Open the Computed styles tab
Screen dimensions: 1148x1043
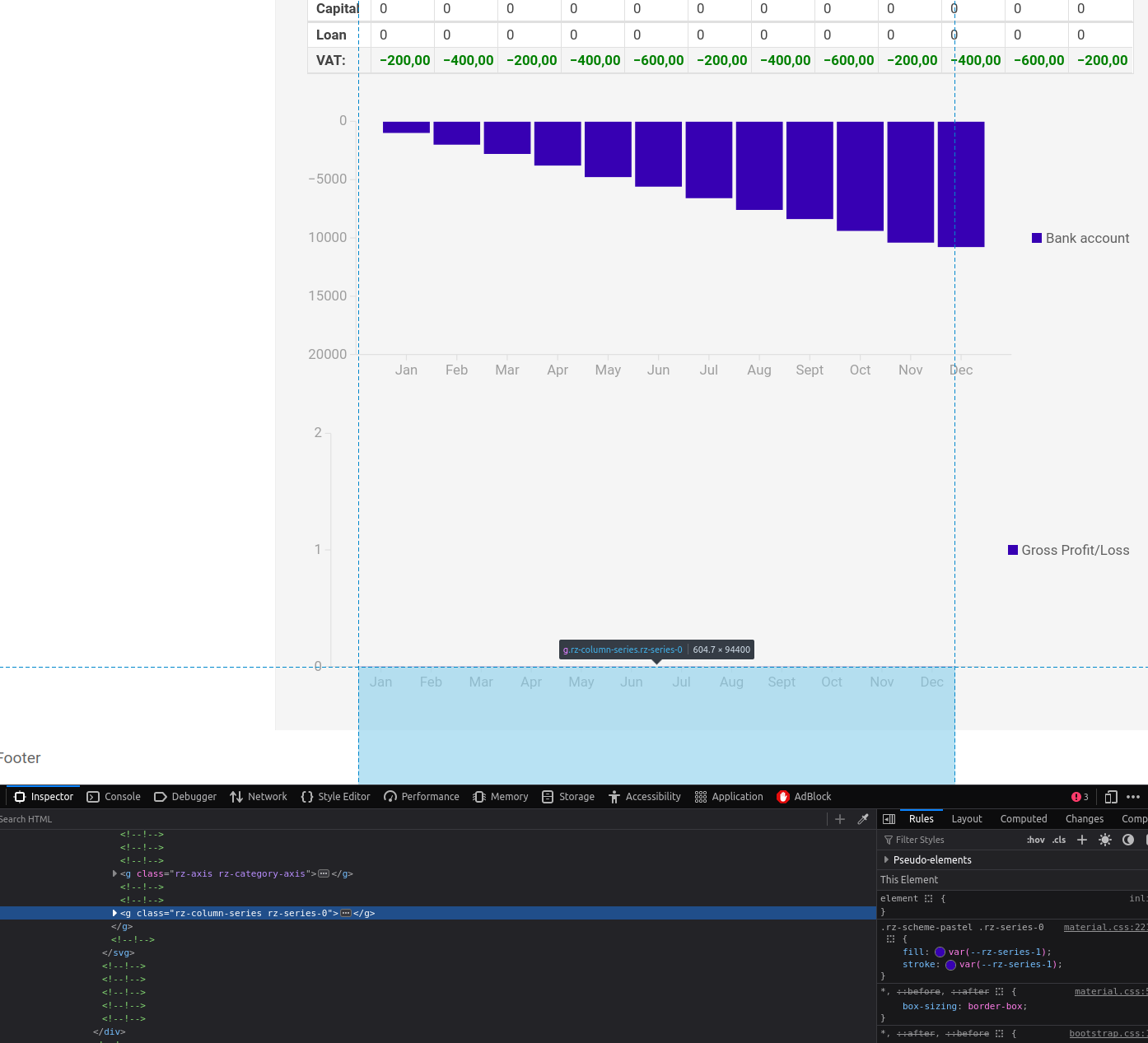pyautogui.click(x=1023, y=819)
